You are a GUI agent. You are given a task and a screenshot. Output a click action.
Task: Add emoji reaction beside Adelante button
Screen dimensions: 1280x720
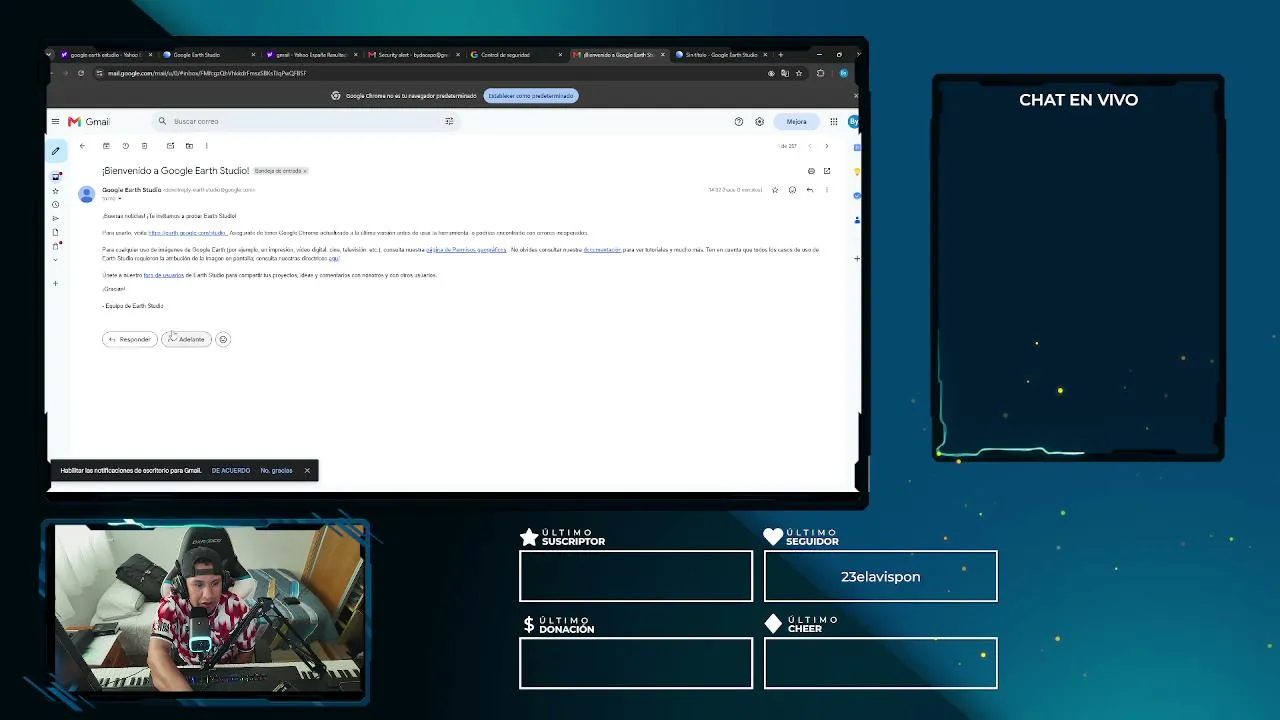tap(223, 339)
